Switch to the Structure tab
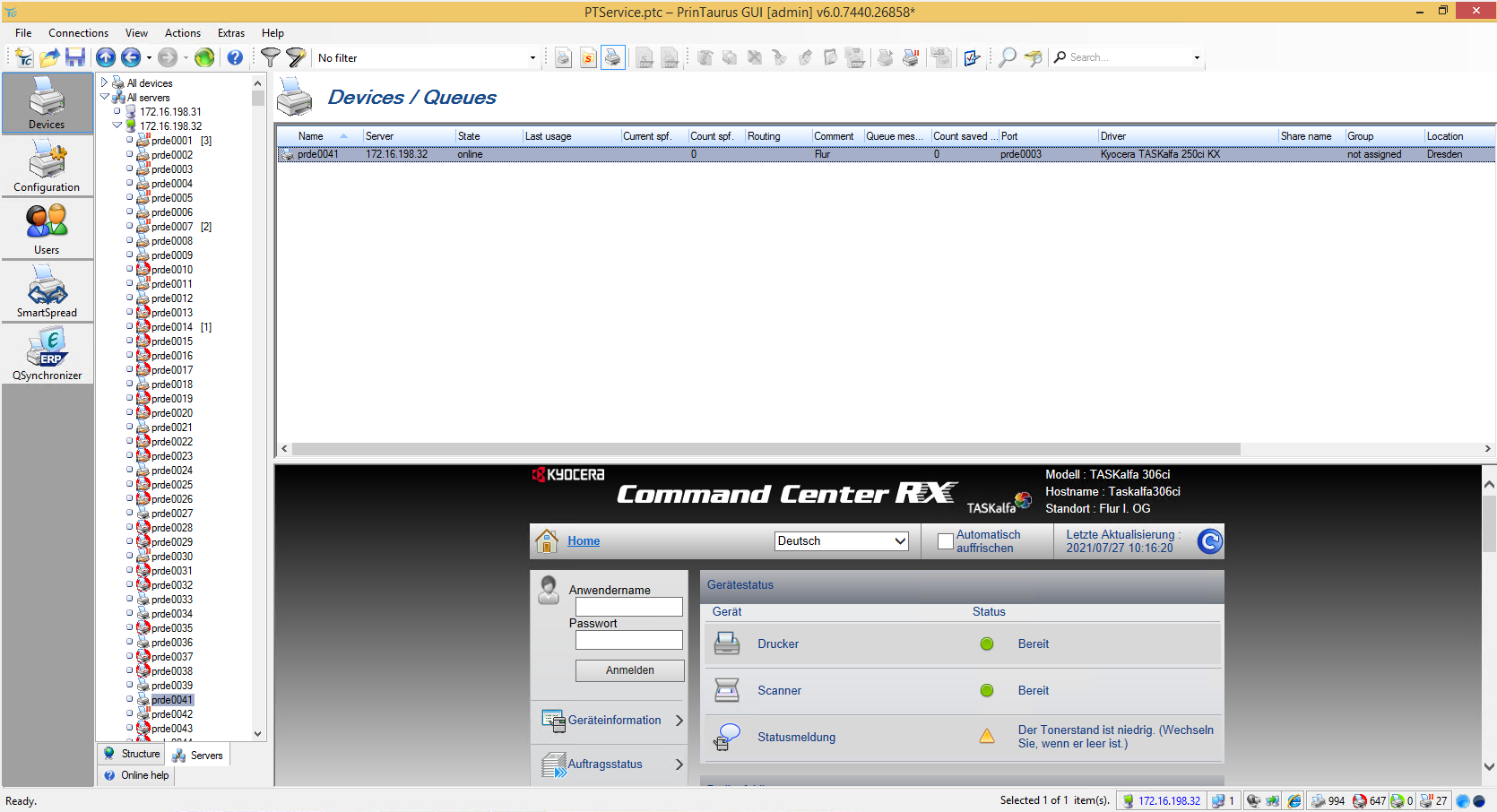This screenshot has width=1497, height=812. point(132,754)
